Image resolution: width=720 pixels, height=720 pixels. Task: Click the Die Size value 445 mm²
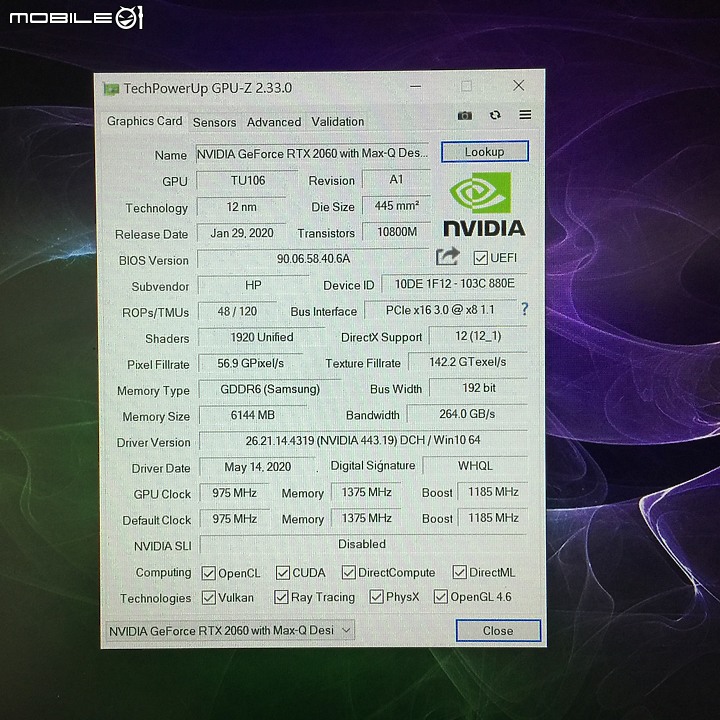(x=396, y=205)
